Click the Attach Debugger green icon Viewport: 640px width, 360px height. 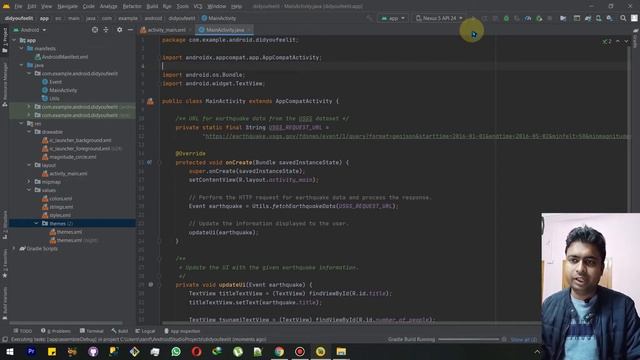pos(539,18)
